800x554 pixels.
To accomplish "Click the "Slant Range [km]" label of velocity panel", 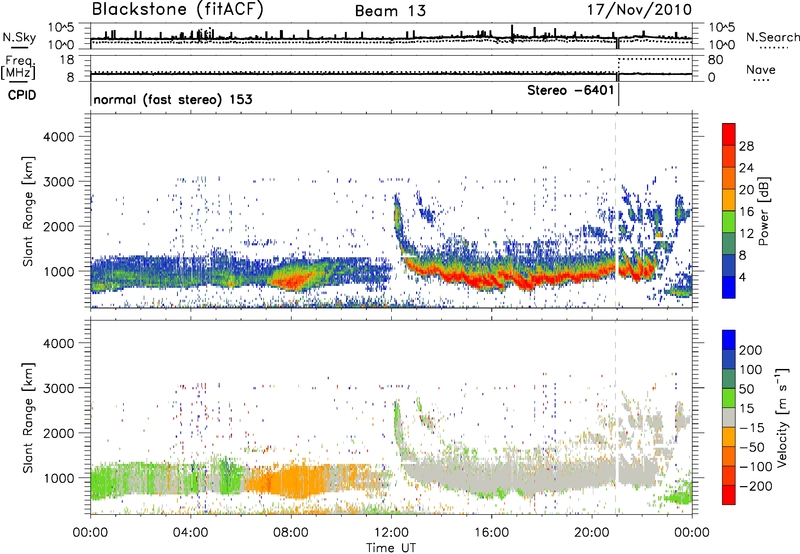I will [x=28, y=418].
